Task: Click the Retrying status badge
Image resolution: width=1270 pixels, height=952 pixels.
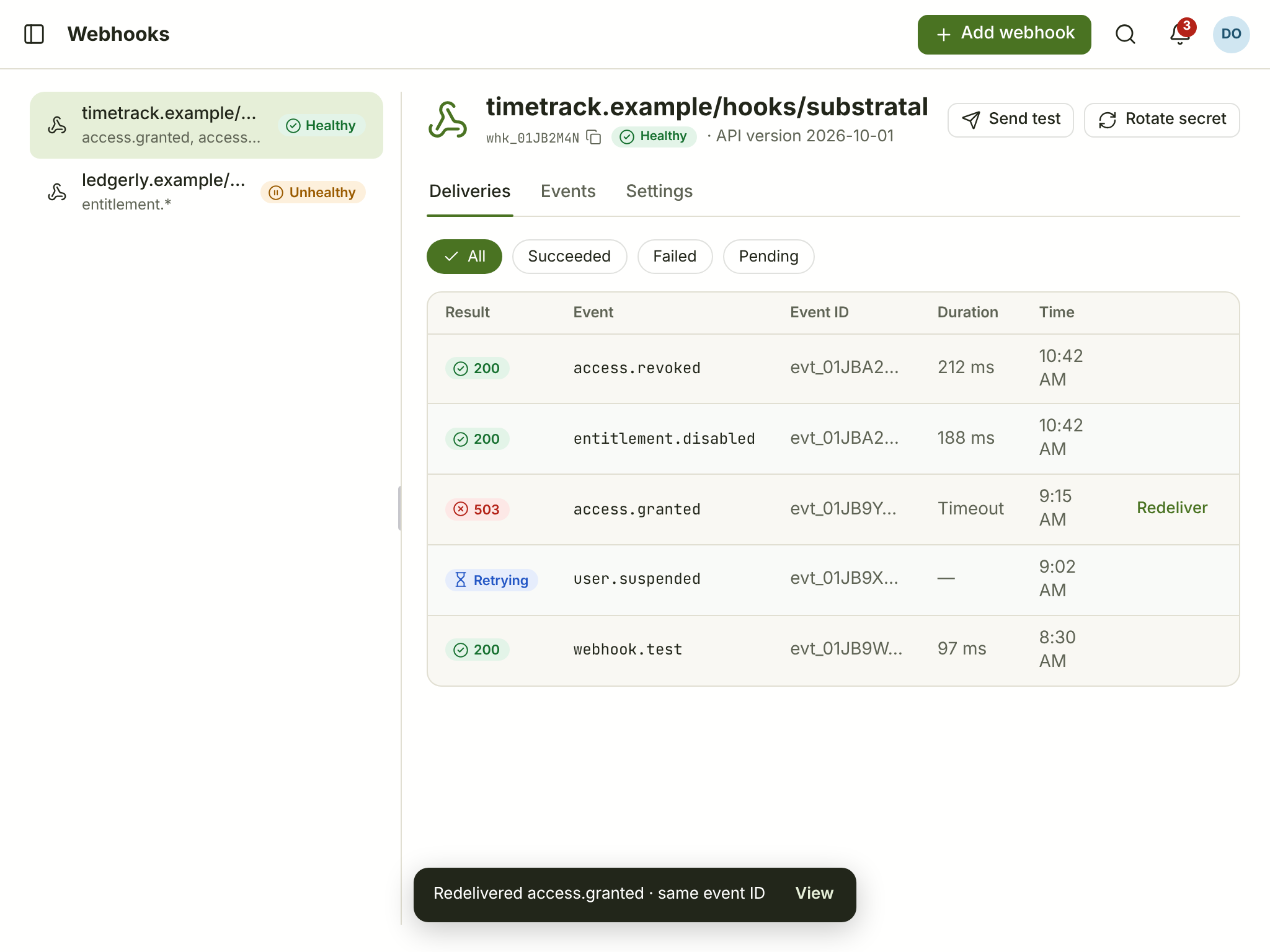Action: [491, 580]
